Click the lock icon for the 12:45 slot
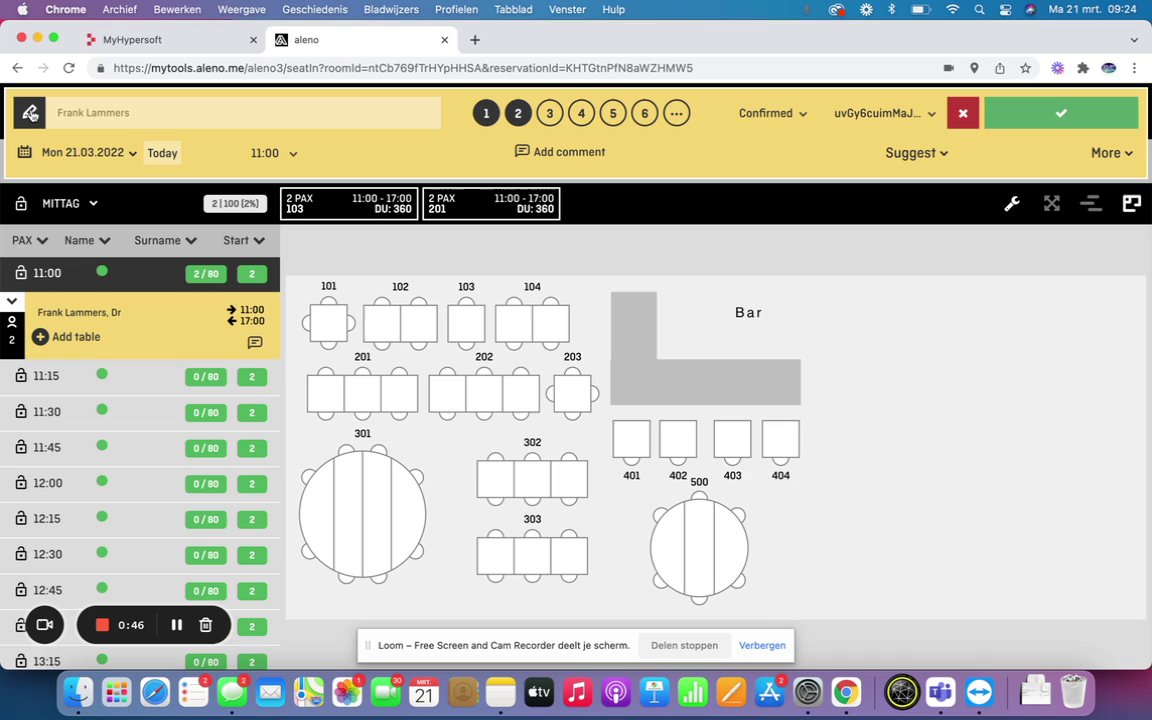 [21, 590]
